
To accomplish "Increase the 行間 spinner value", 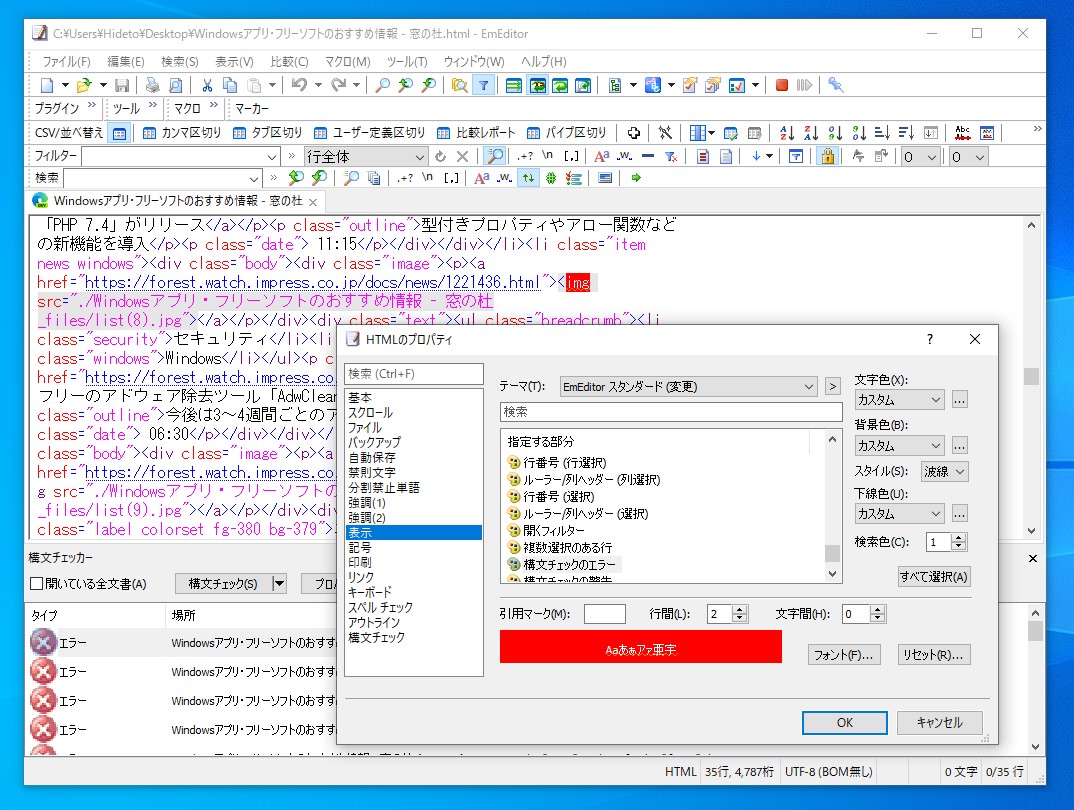I will tap(740, 609).
